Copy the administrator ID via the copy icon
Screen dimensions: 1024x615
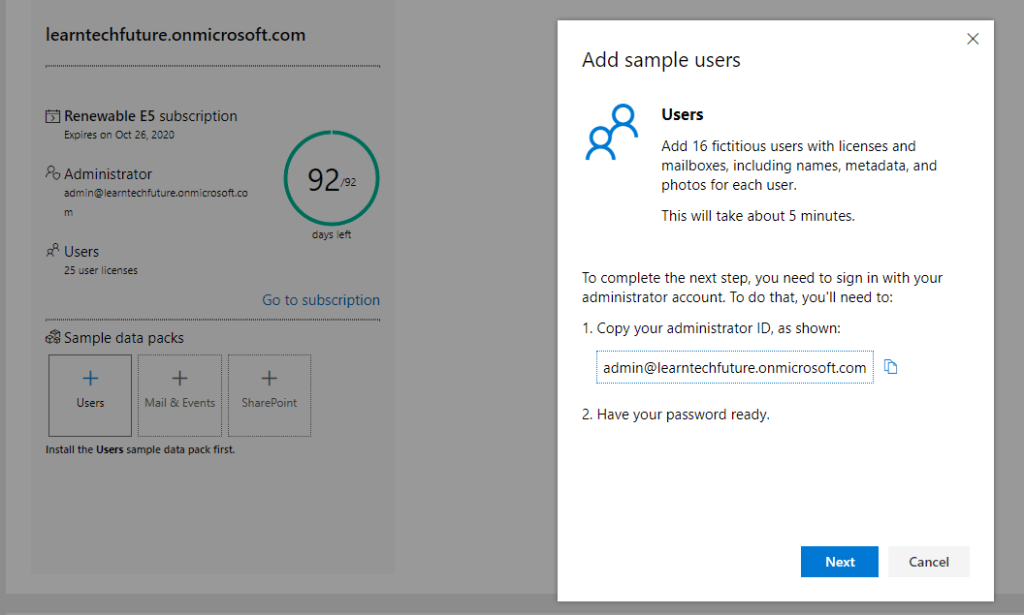890,367
